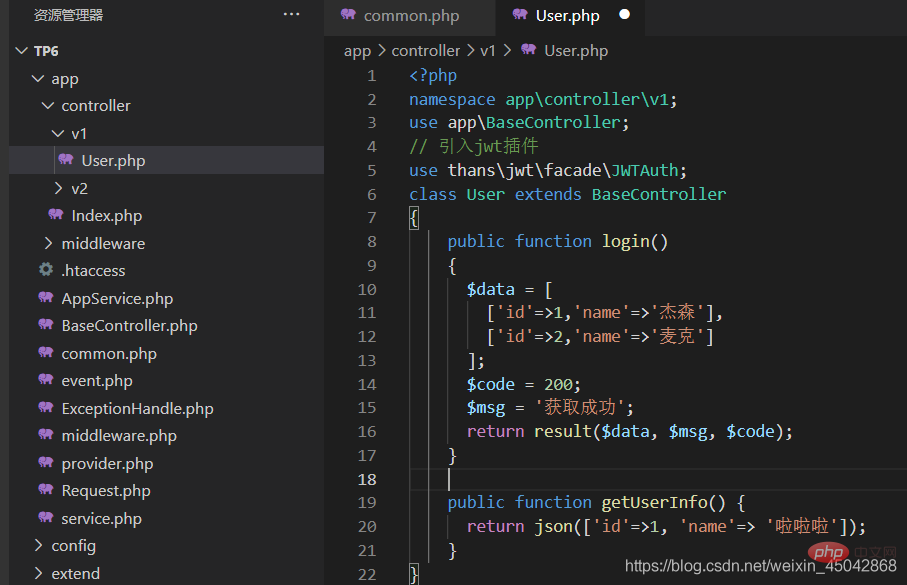Expand the config folder chevron

[38, 545]
